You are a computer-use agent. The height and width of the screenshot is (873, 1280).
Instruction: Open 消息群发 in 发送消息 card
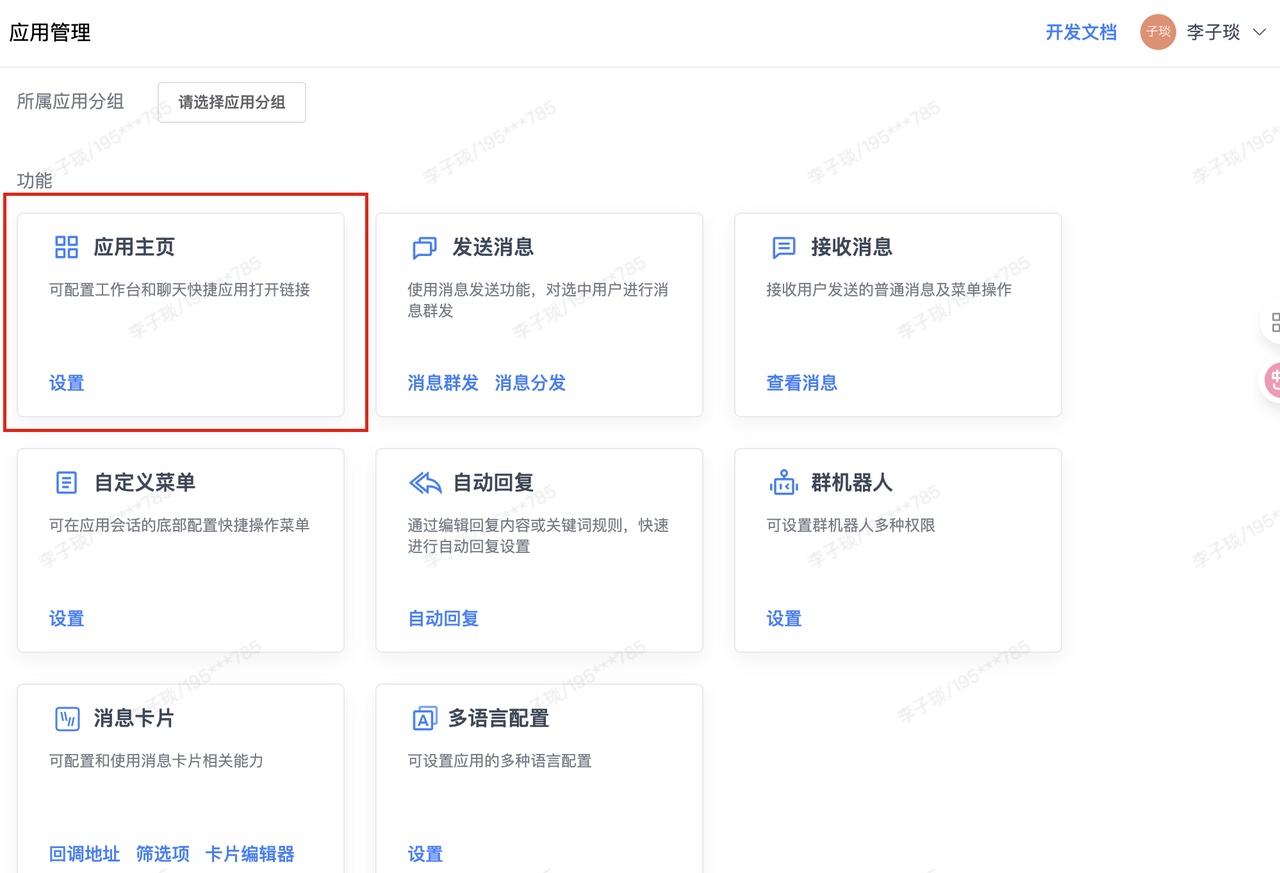tap(443, 382)
